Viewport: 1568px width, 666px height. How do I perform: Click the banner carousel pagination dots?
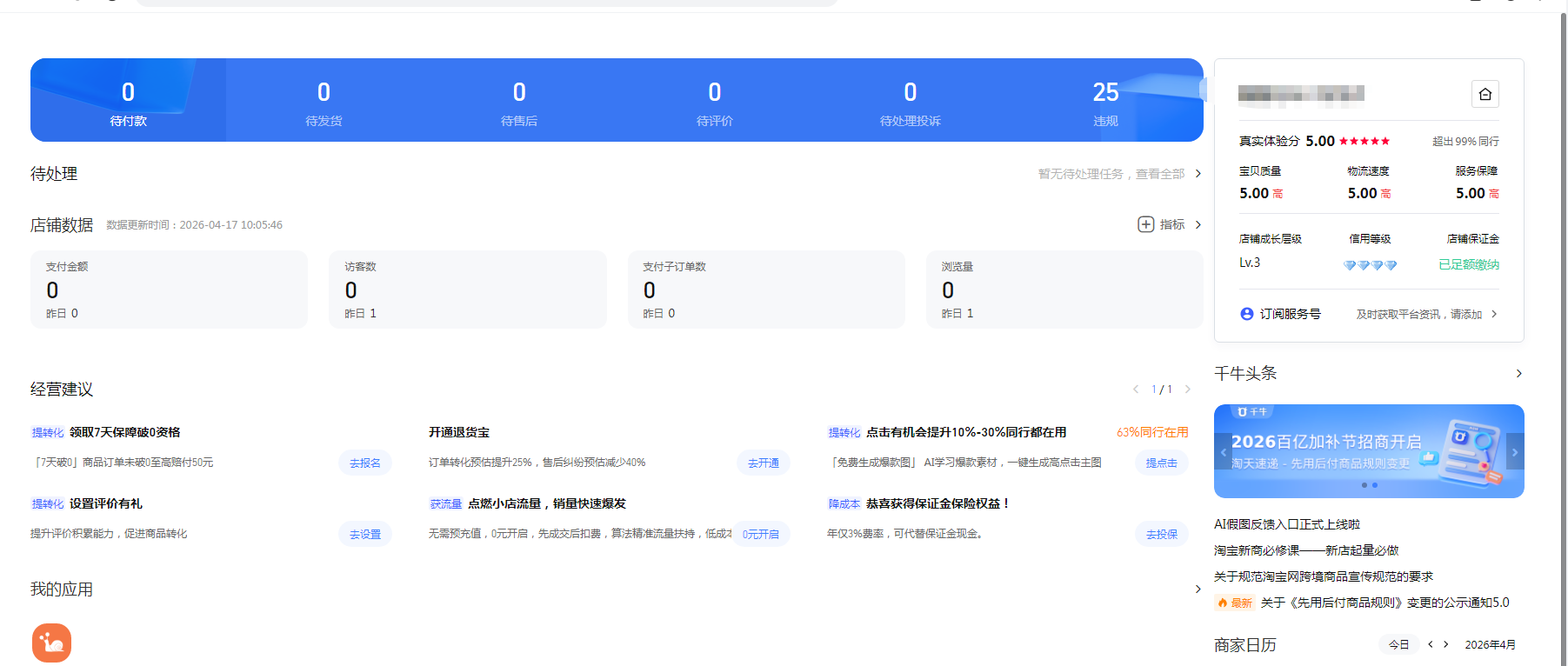[1370, 485]
